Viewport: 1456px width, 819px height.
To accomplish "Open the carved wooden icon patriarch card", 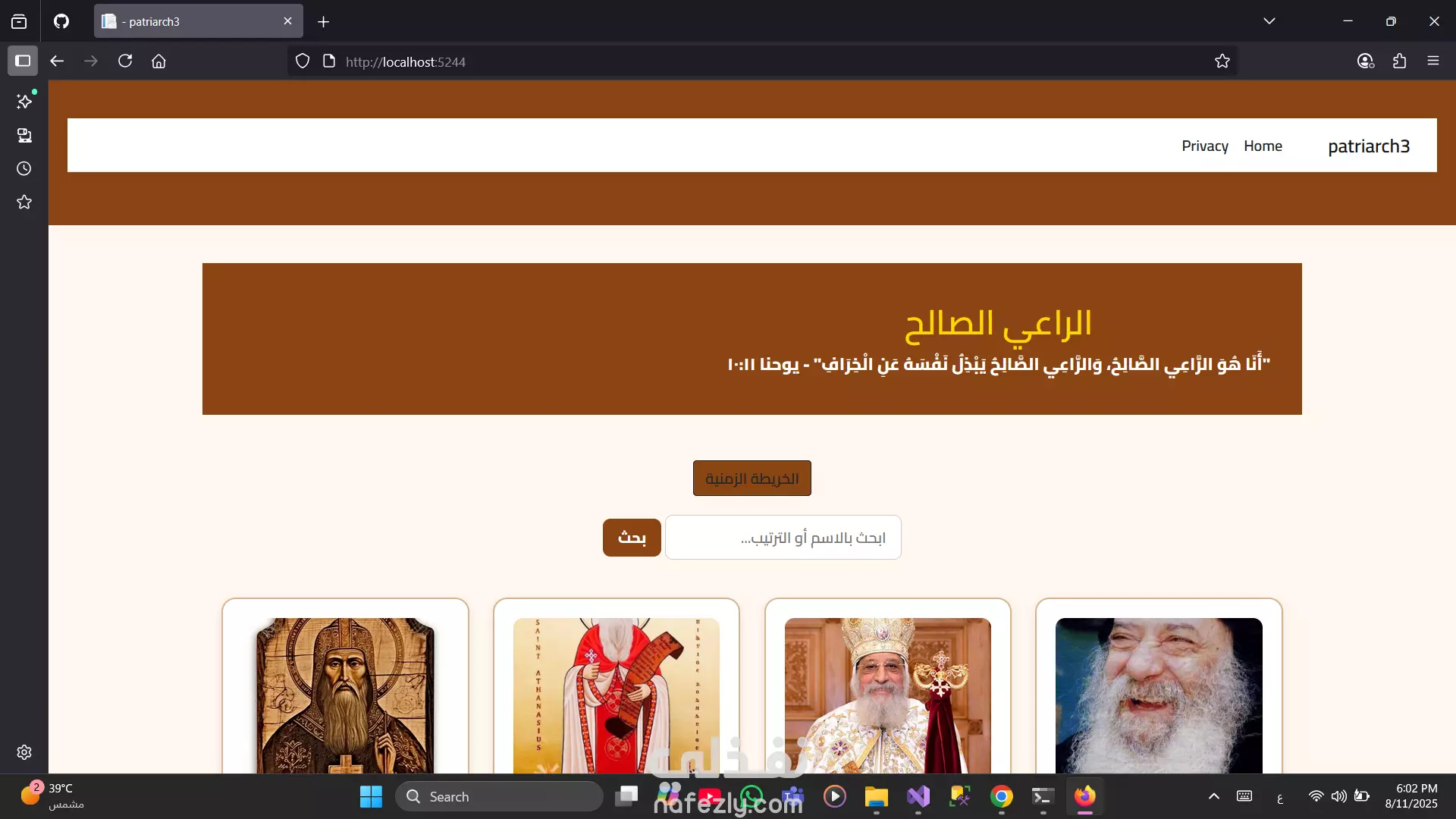I will 345,686.
